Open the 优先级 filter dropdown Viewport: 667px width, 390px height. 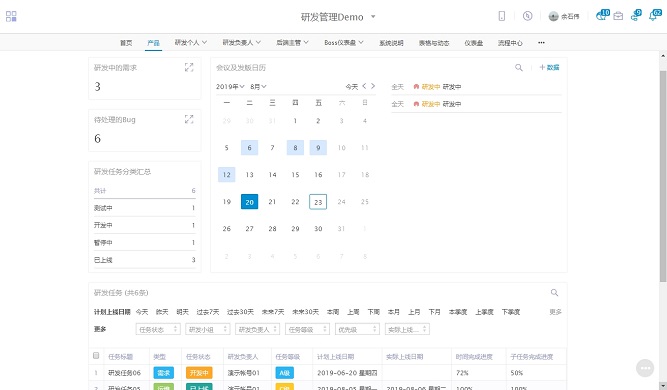(x=357, y=329)
